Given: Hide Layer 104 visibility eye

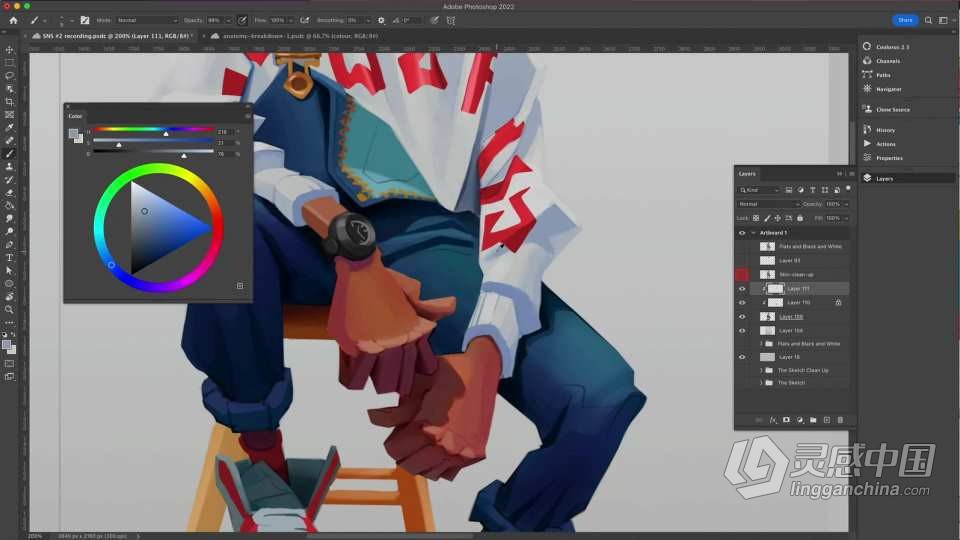Looking at the screenshot, I should click(x=742, y=331).
